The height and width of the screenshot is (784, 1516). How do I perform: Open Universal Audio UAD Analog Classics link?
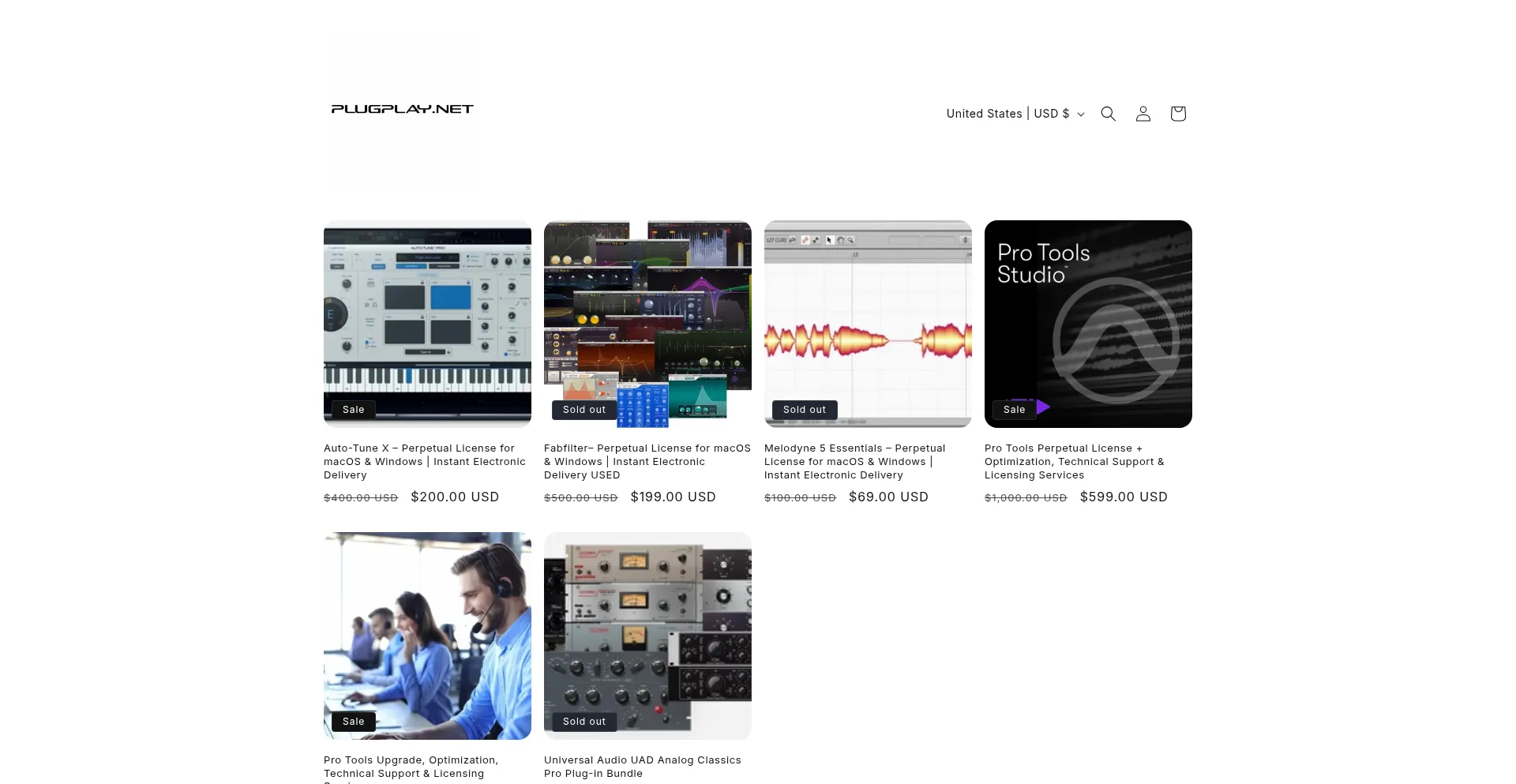point(643,767)
